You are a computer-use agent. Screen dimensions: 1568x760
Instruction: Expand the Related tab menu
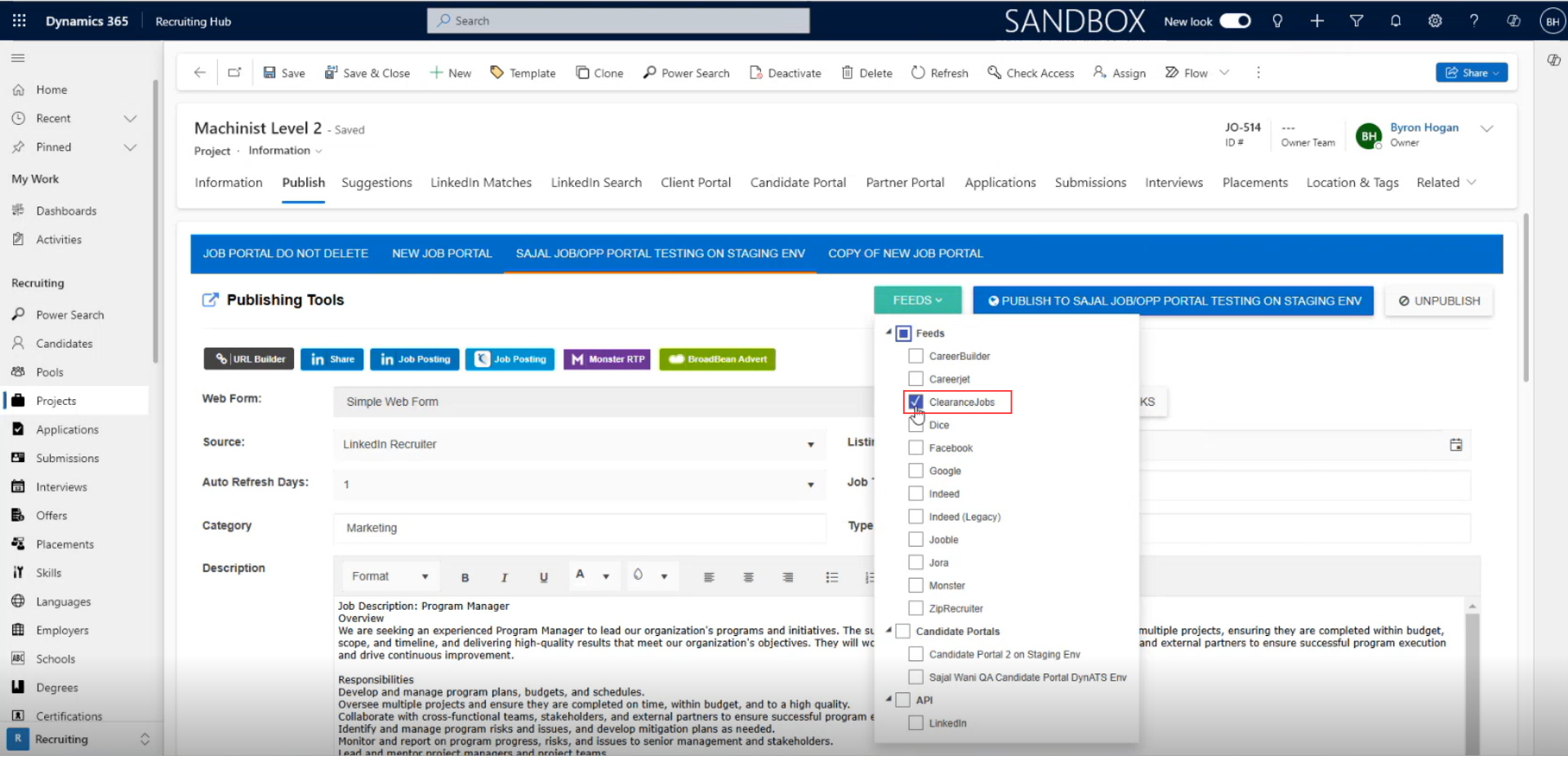click(x=1446, y=183)
